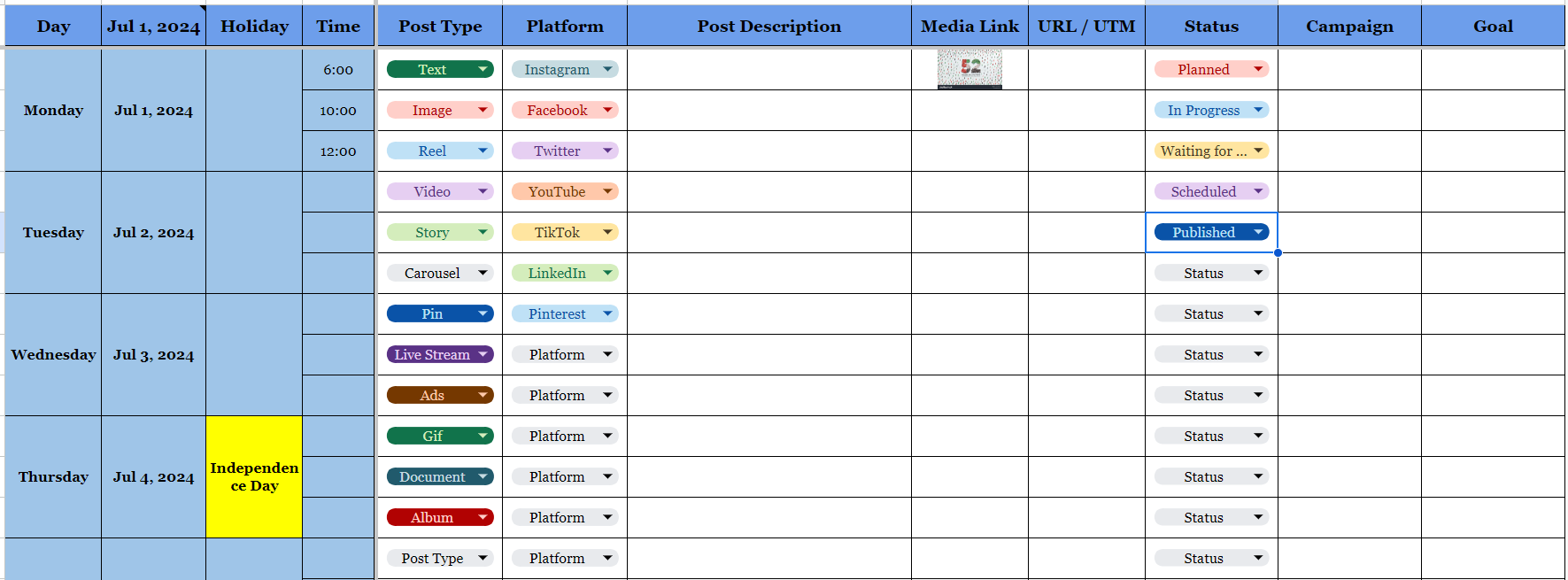The image size is (1568, 580).
Task: Open the Album post type dropdown
Action: point(440,516)
